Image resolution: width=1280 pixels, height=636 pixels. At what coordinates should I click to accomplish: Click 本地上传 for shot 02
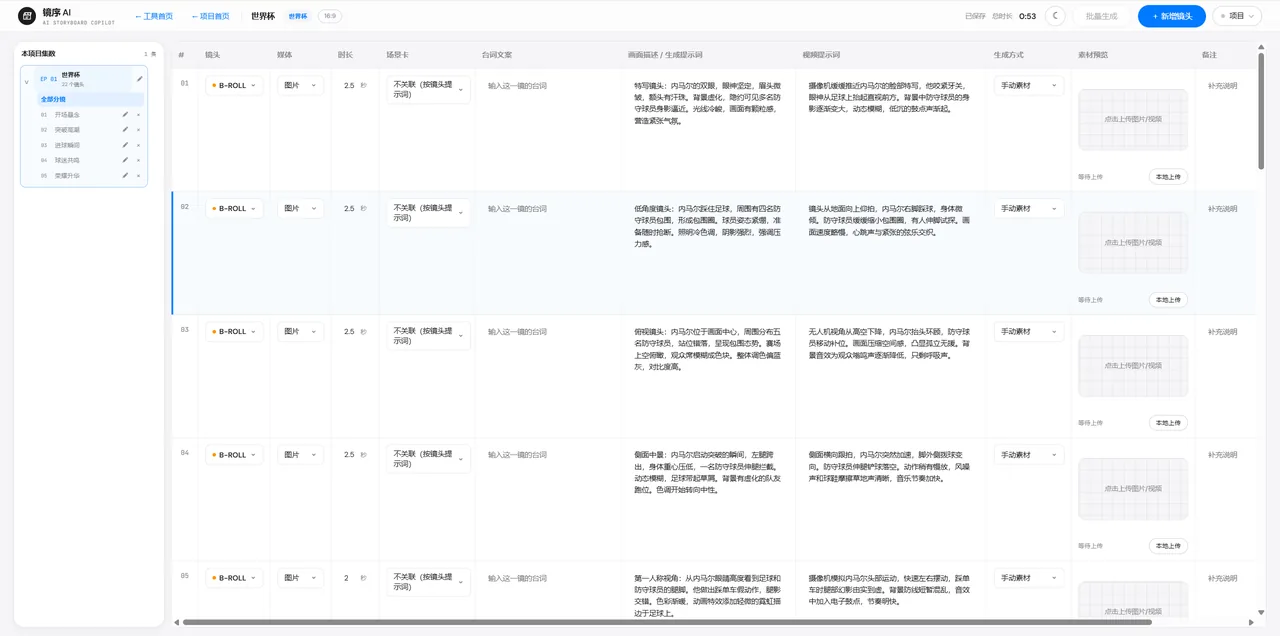point(1168,300)
